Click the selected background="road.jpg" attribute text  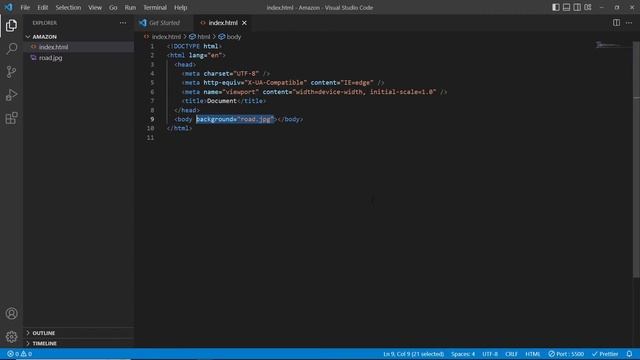[235, 119]
